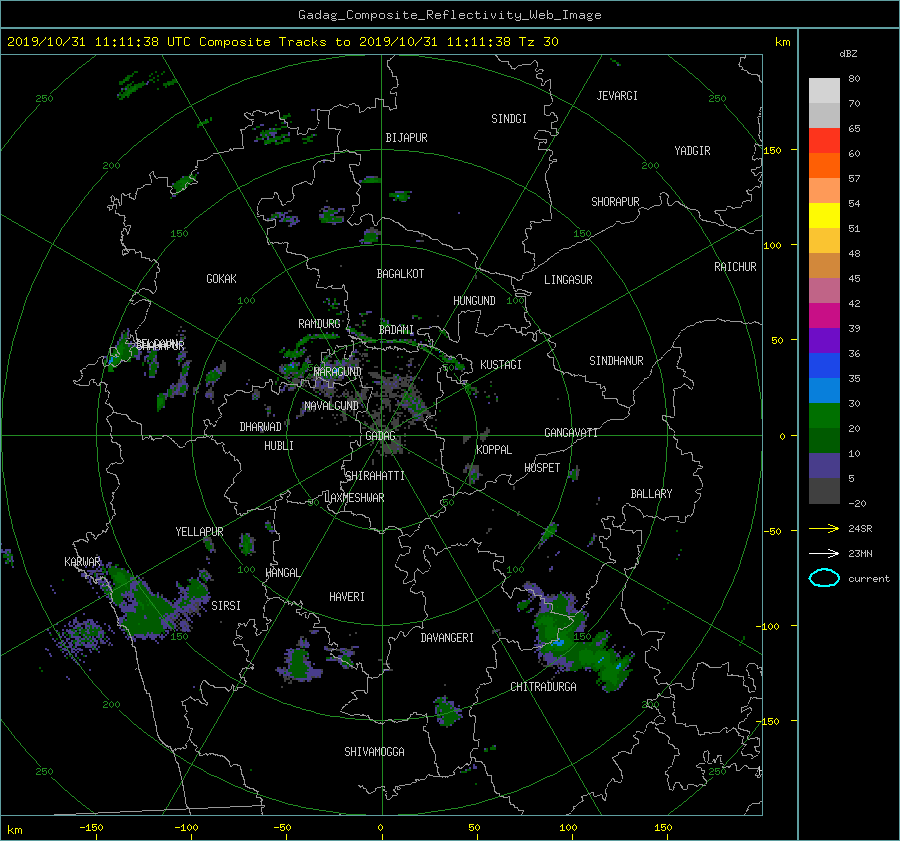The height and width of the screenshot is (841, 900).
Task: Click the SIRSI city label
Action: 226,606
